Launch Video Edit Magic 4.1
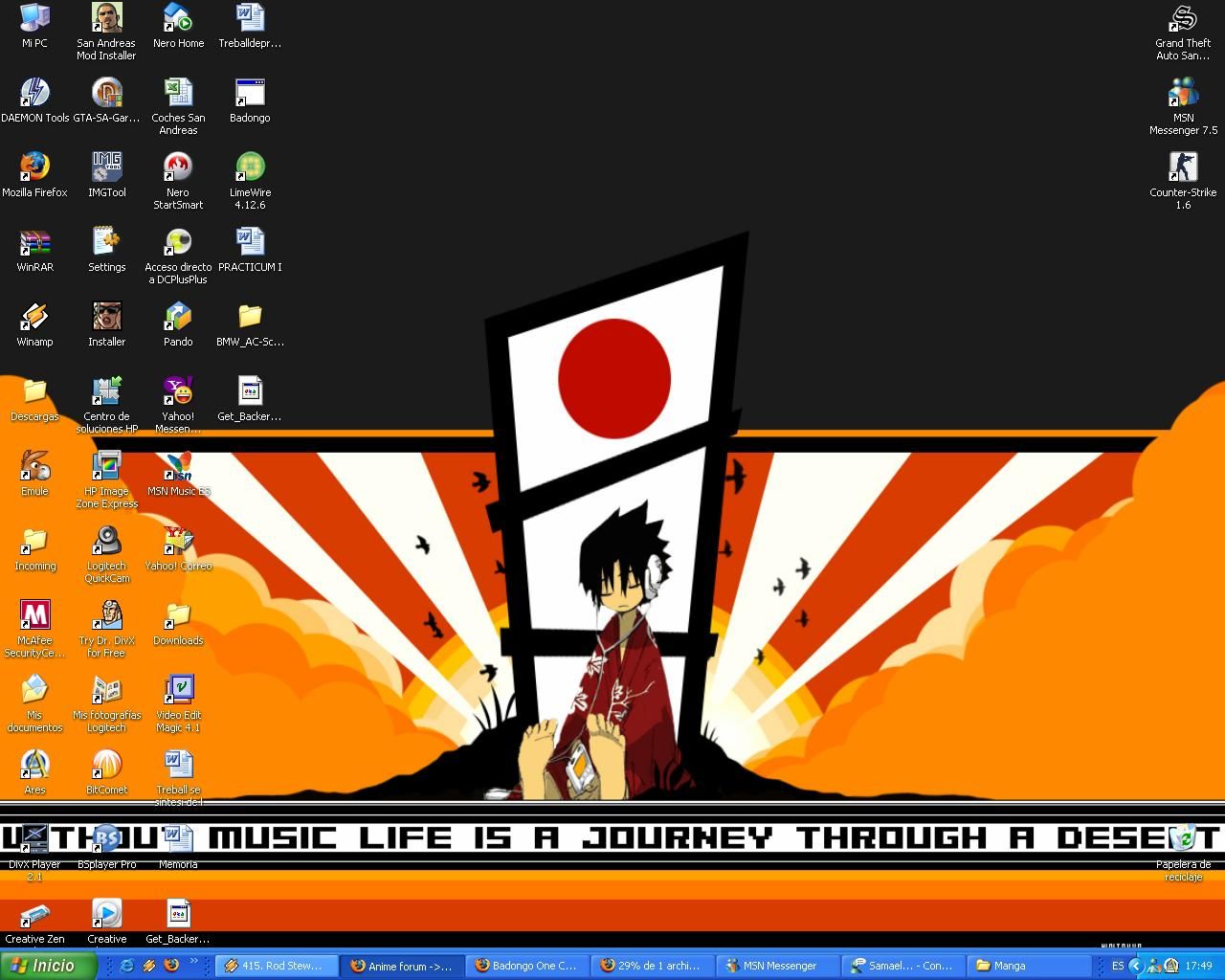The height and width of the screenshot is (980, 1225). click(178, 703)
